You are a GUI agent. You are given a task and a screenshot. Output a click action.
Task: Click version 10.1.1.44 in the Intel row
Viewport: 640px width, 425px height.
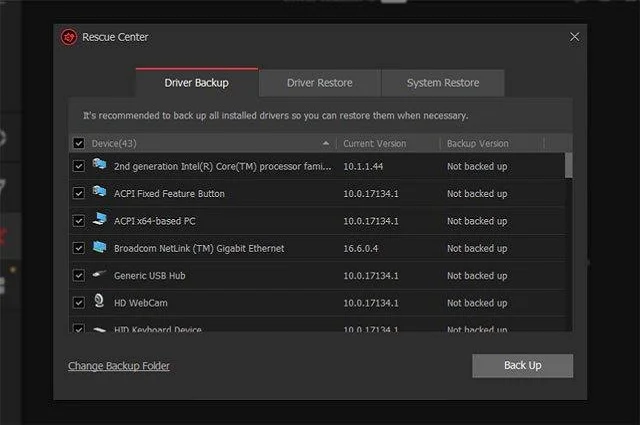(363, 166)
